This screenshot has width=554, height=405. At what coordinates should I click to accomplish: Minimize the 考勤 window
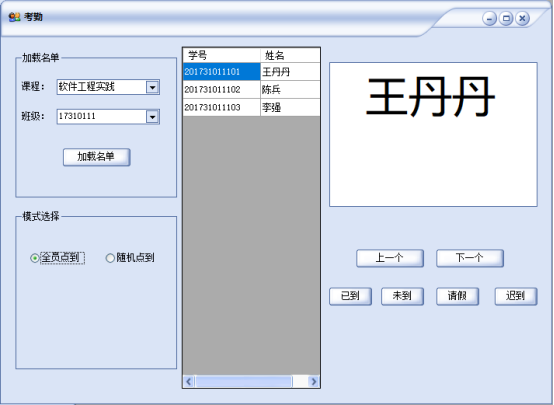click(489, 18)
